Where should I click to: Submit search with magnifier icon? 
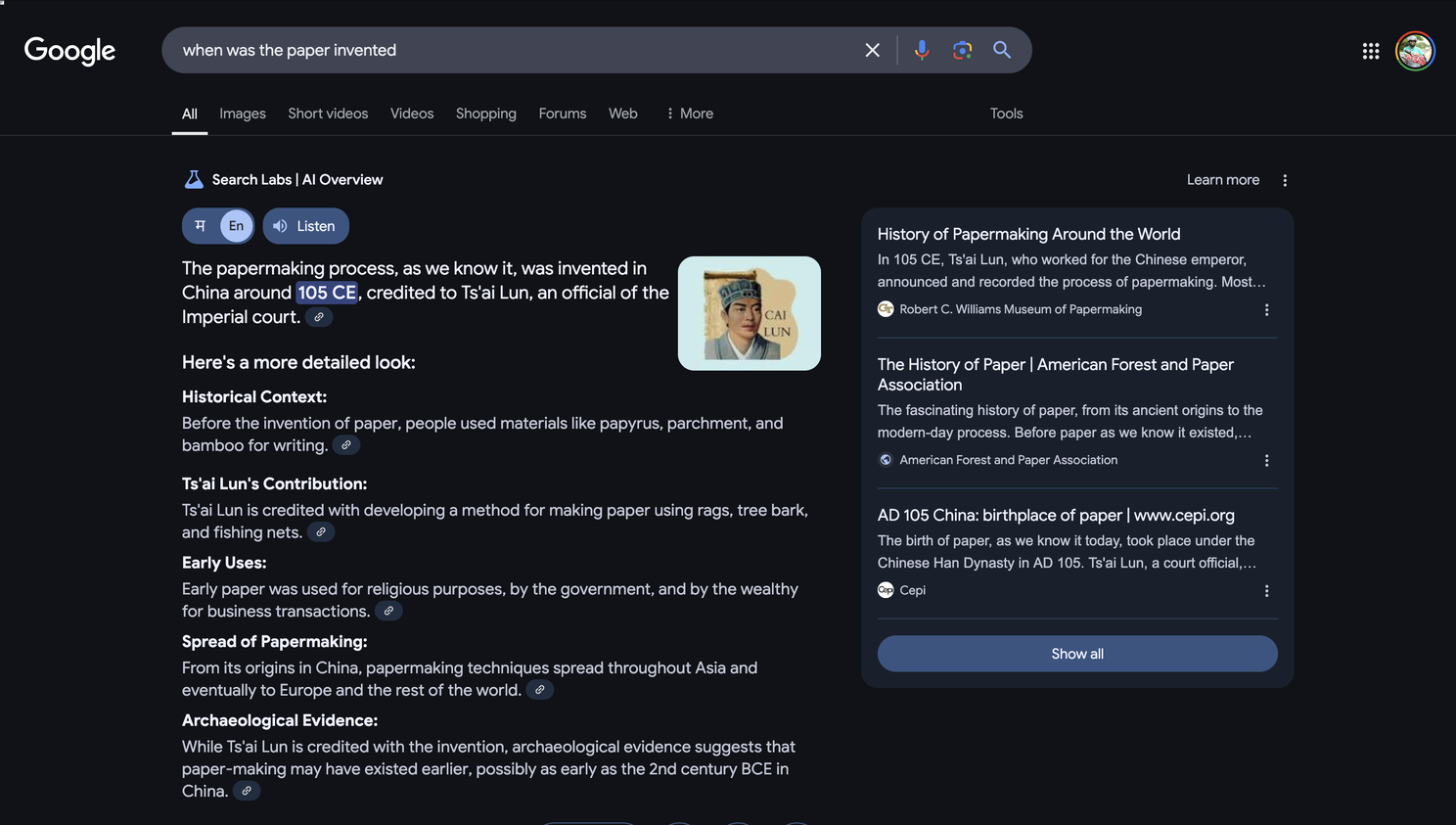[1002, 50]
